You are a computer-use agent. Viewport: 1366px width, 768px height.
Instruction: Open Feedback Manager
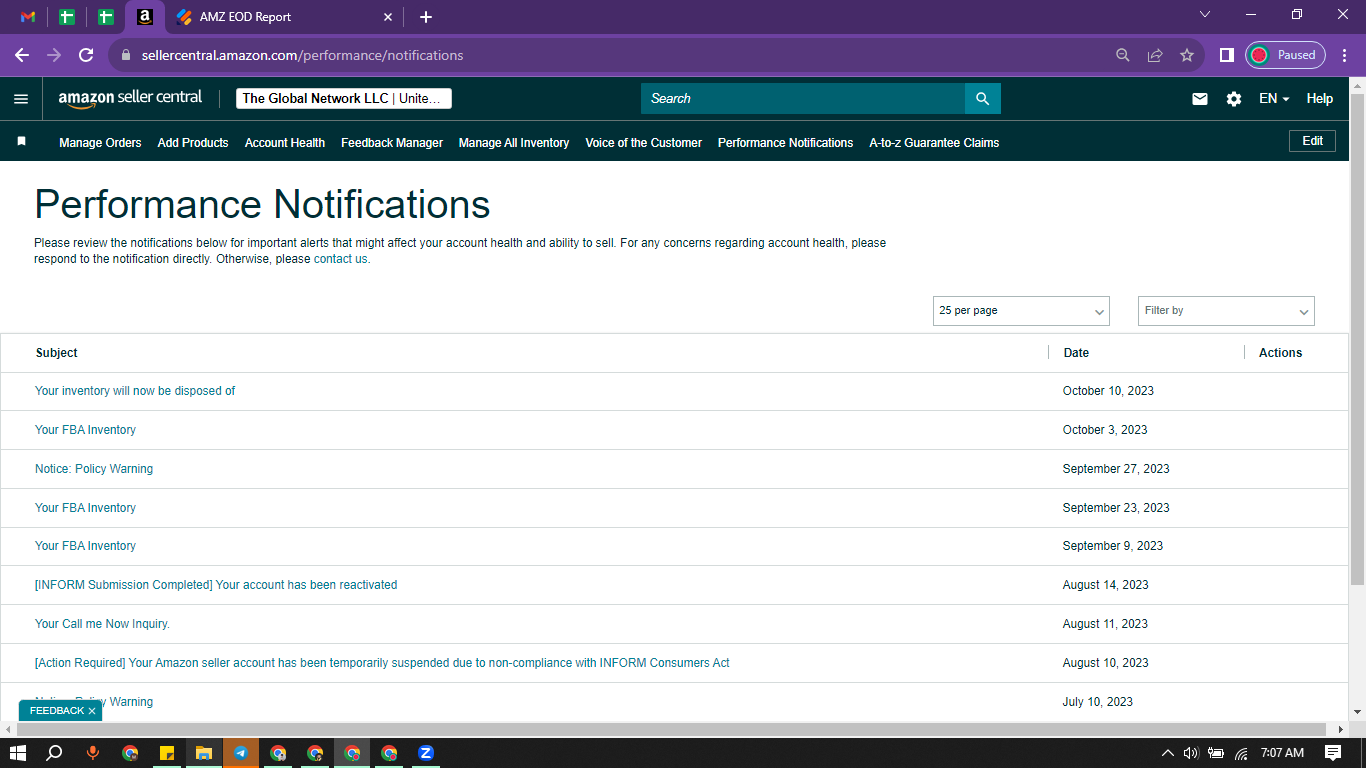pos(392,143)
